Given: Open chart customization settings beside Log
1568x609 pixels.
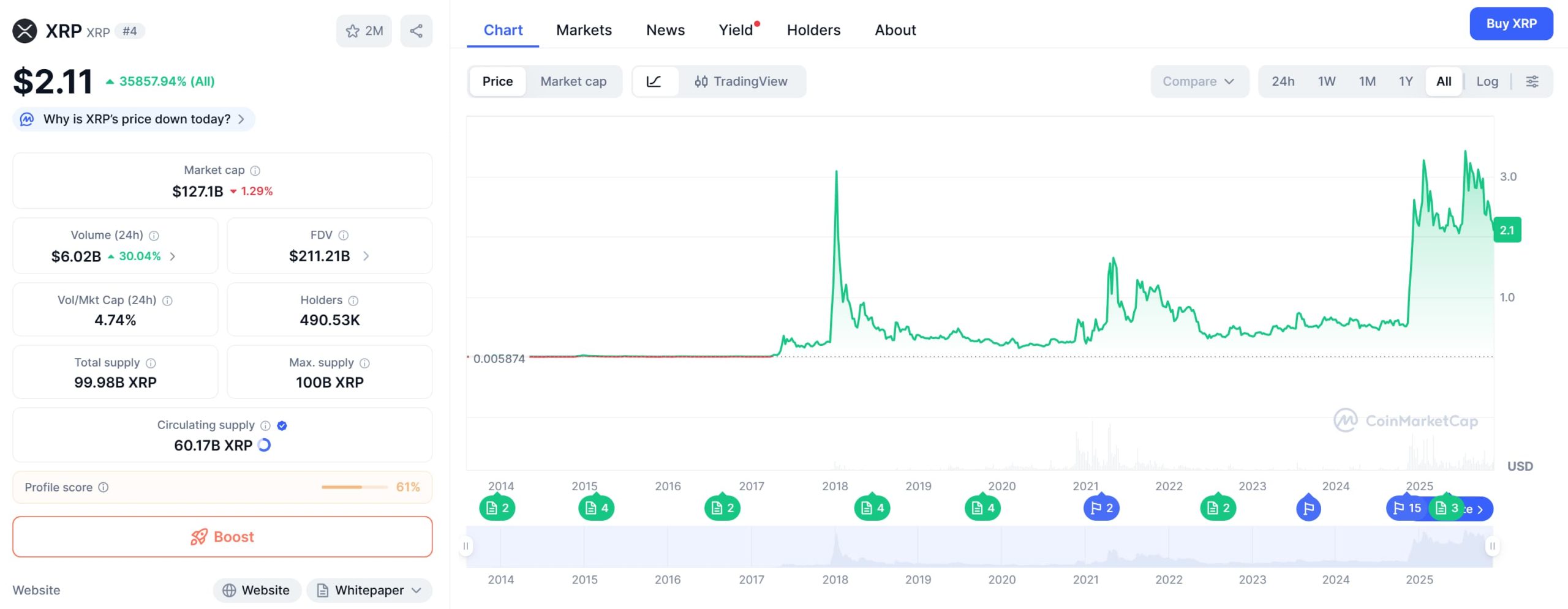Looking at the screenshot, I should 1532,81.
